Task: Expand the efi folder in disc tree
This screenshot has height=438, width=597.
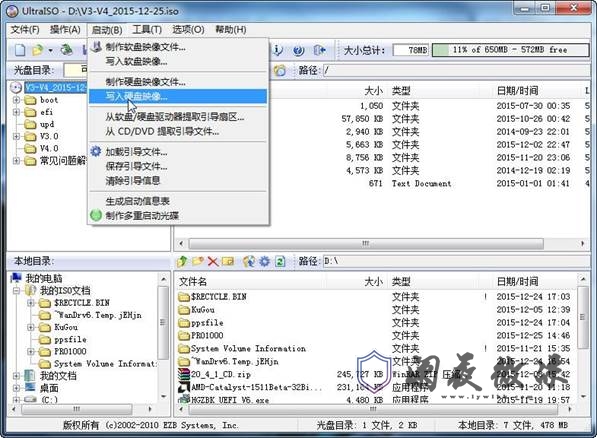Action: [x=16, y=112]
